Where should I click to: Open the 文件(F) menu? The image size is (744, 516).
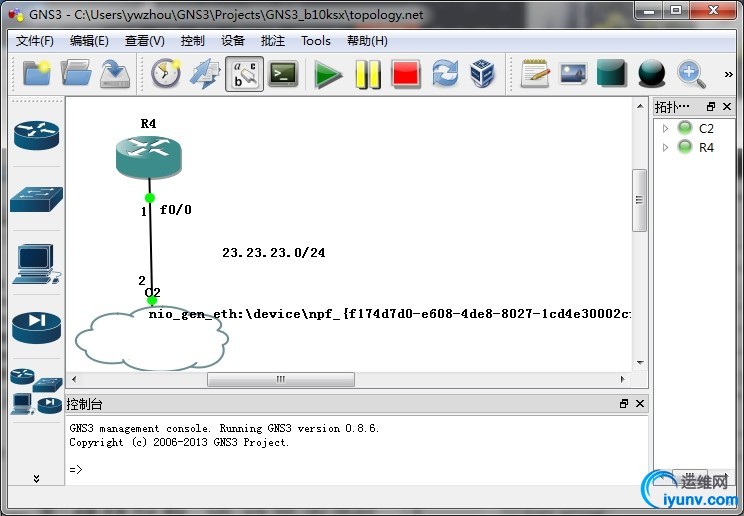[x=35, y=41]
